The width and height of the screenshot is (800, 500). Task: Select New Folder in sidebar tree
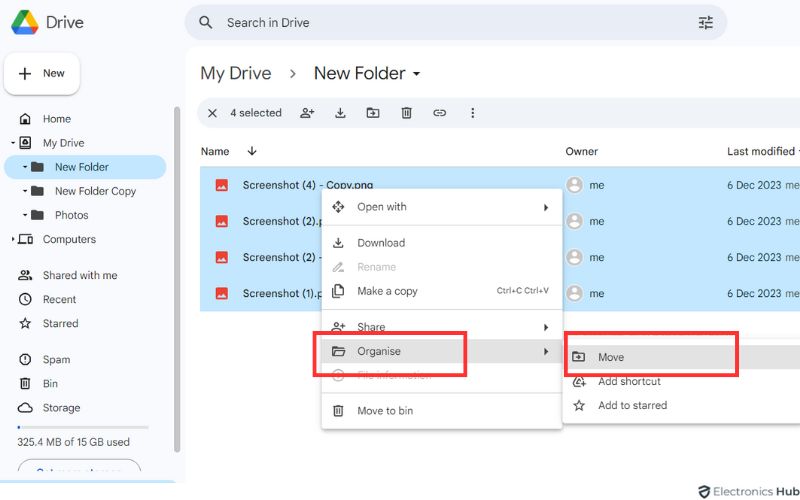[85, 167]
